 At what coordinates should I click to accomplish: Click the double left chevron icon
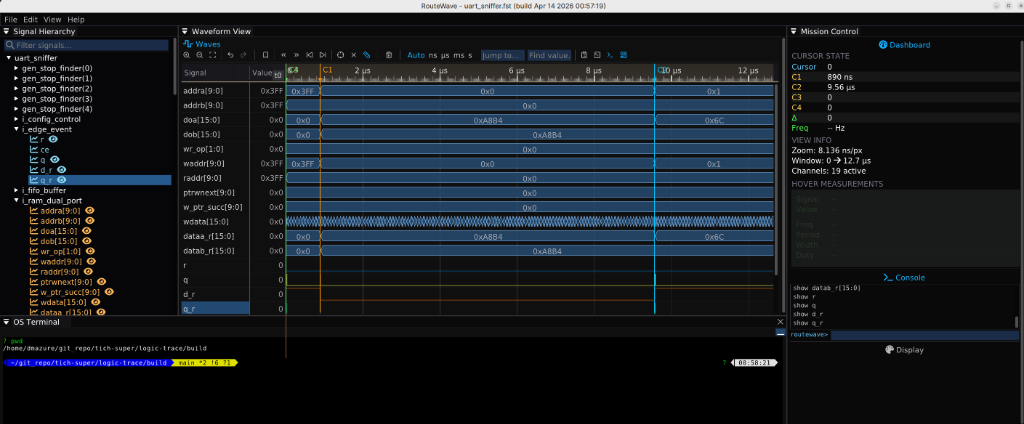click(x=283, y=56)
